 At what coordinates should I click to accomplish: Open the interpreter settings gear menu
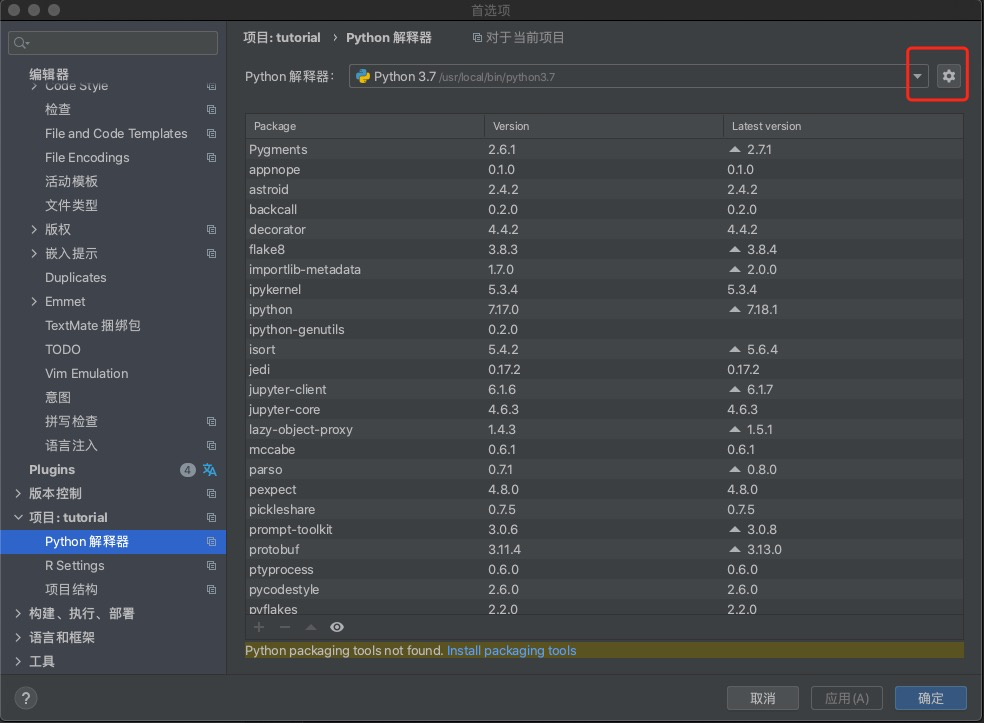coord(948,76)
